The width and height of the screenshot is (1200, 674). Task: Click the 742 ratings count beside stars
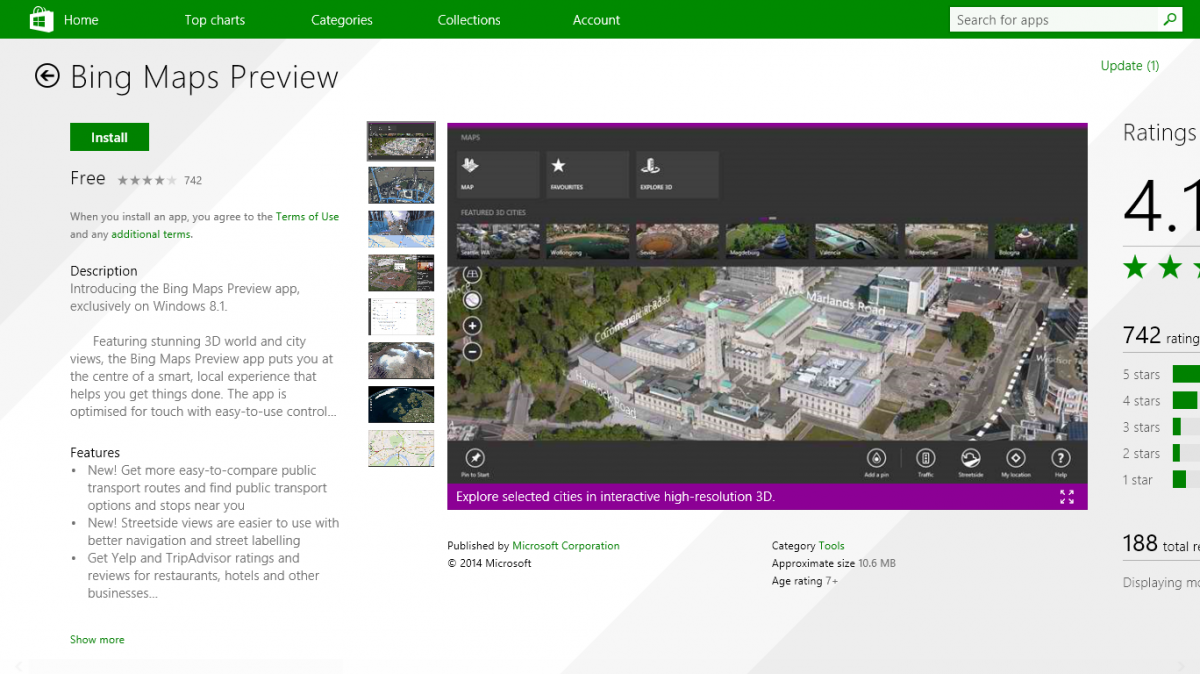(x=193, y=181)
